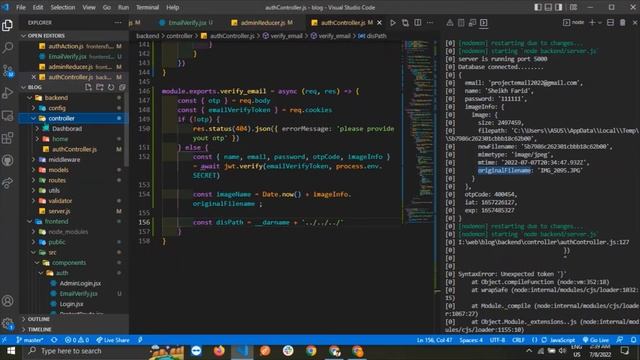This screenshot has width=640, height=360.
Task: Click master branch in status bar
Action: pos(29,340)
